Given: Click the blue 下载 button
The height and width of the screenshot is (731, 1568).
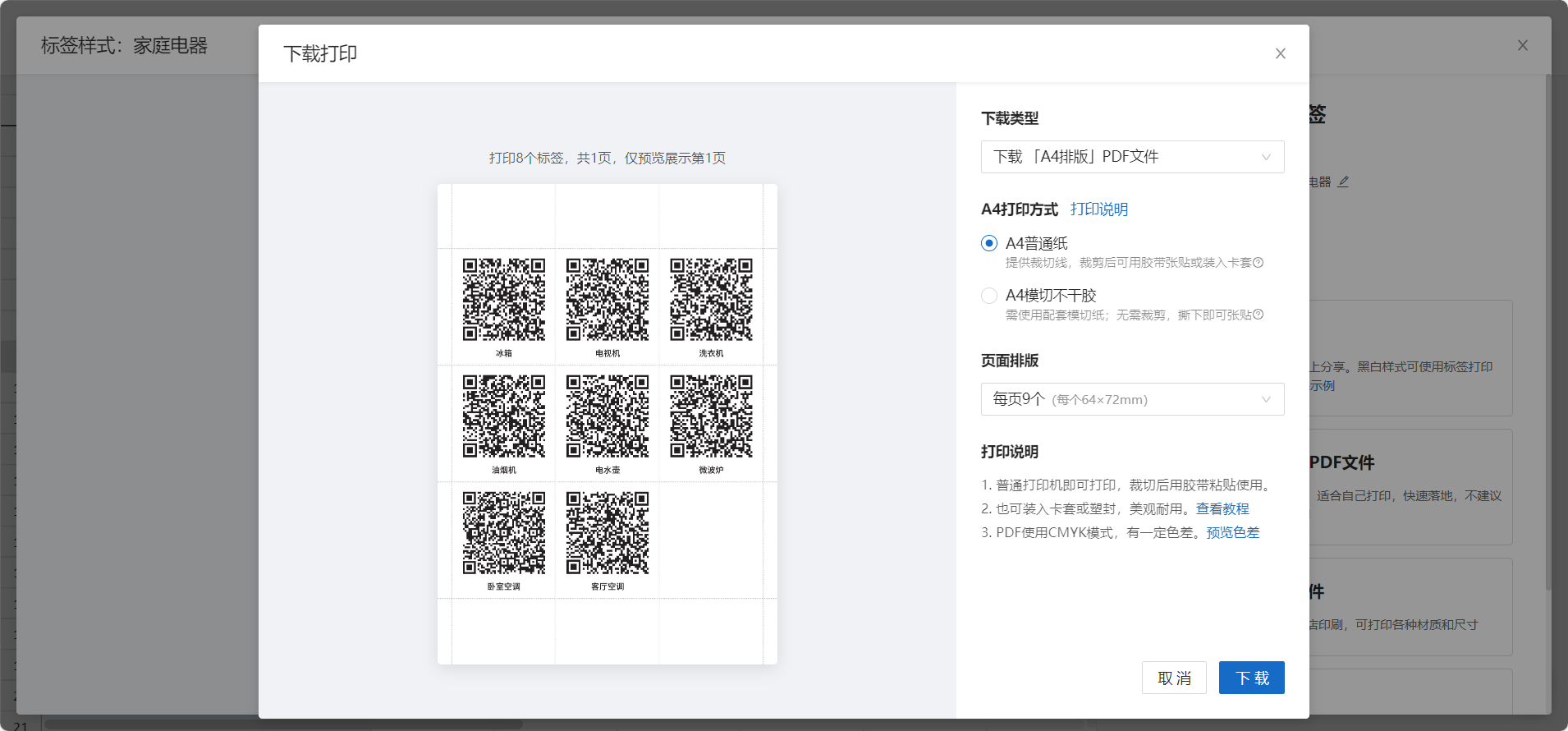Looking at the screenshot, I should (1251, 678).
